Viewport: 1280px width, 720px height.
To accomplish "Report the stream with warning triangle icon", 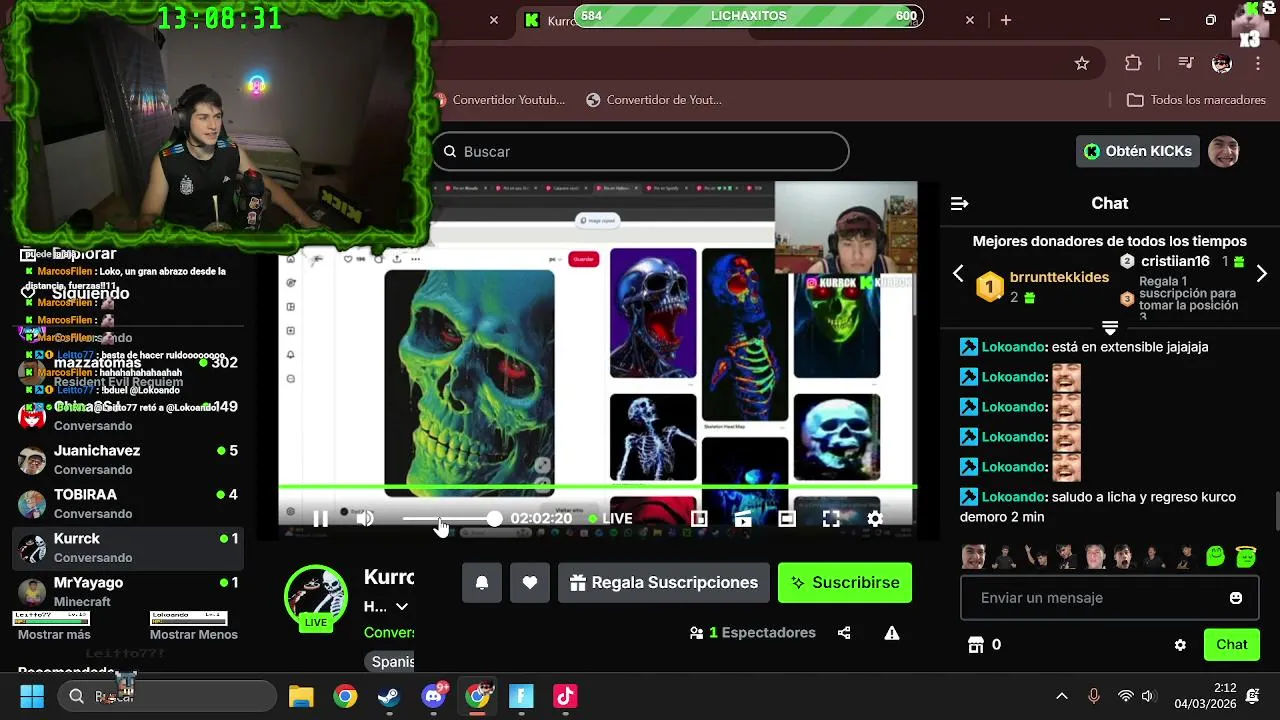I will [892, 633].
